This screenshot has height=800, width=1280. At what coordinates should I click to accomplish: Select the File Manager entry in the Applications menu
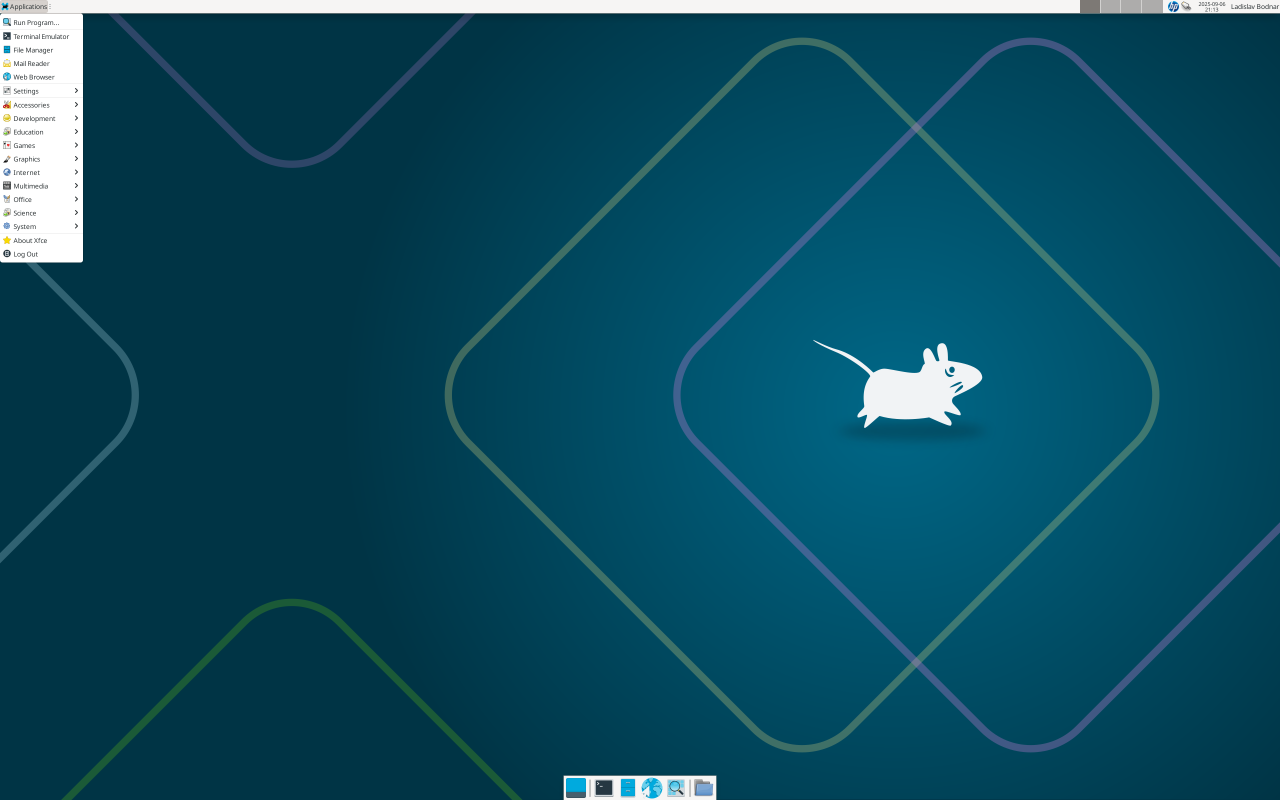[41, 50]
